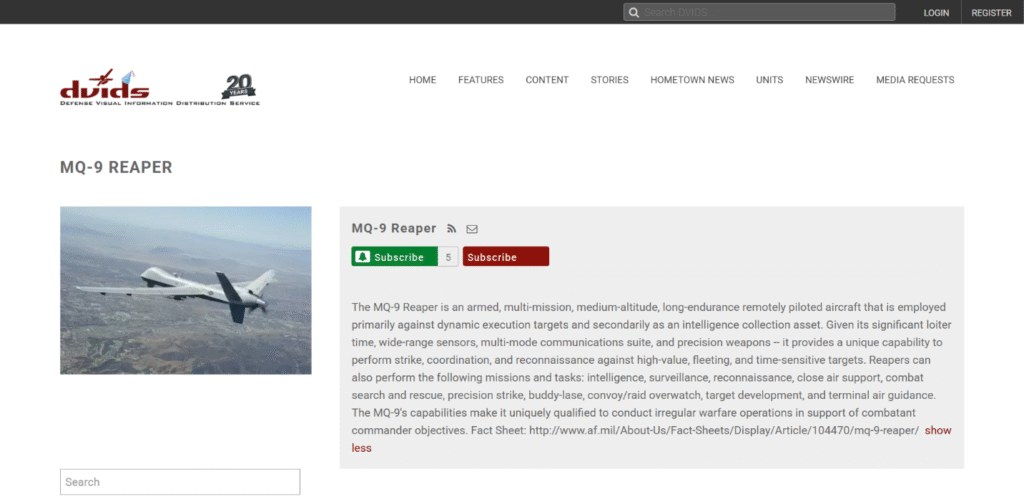Click the MQ-9 Reaper drone thumbnail image
This screenshot has width=1024, height=504.
click(x=185, y=290)
